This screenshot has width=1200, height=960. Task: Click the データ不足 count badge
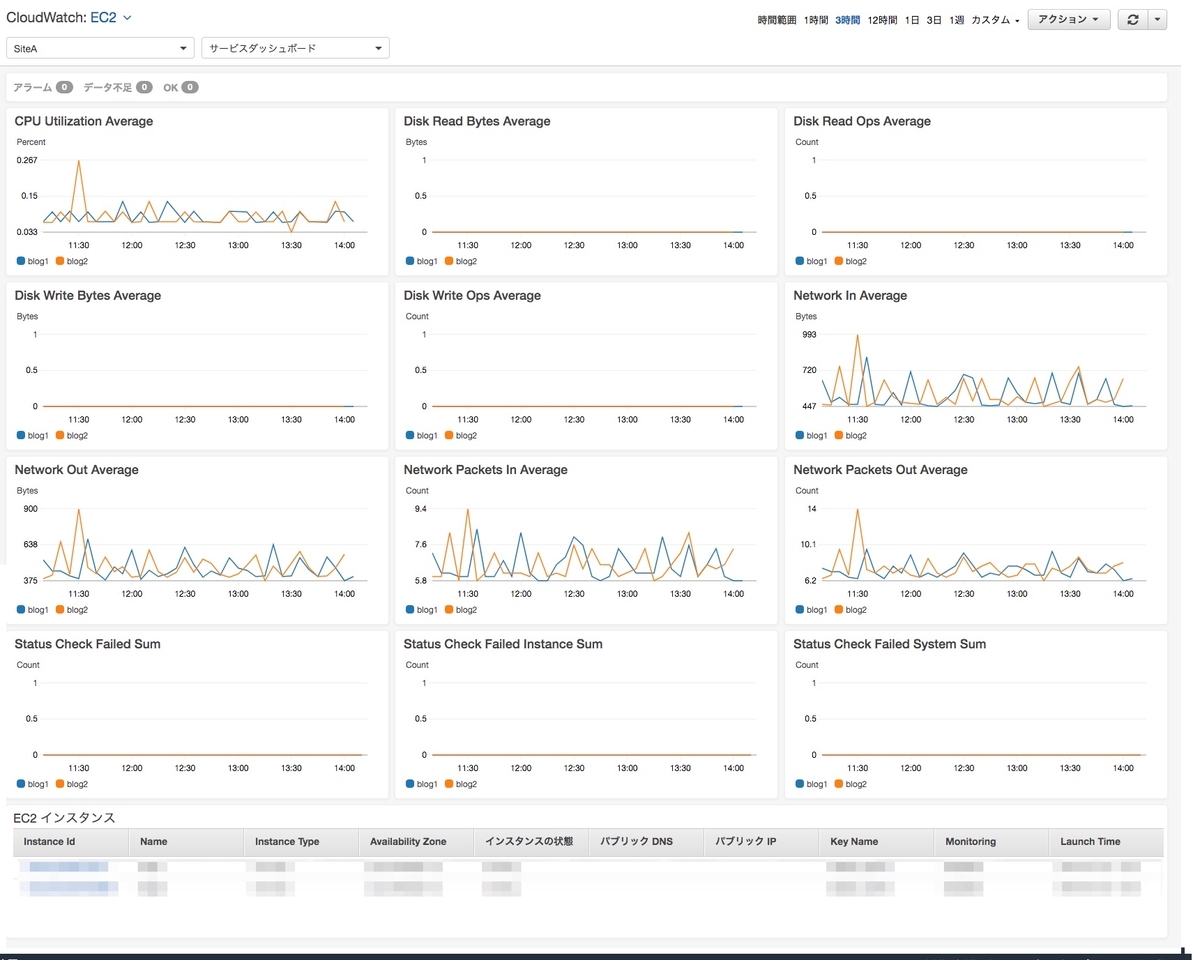coord(144,87)
